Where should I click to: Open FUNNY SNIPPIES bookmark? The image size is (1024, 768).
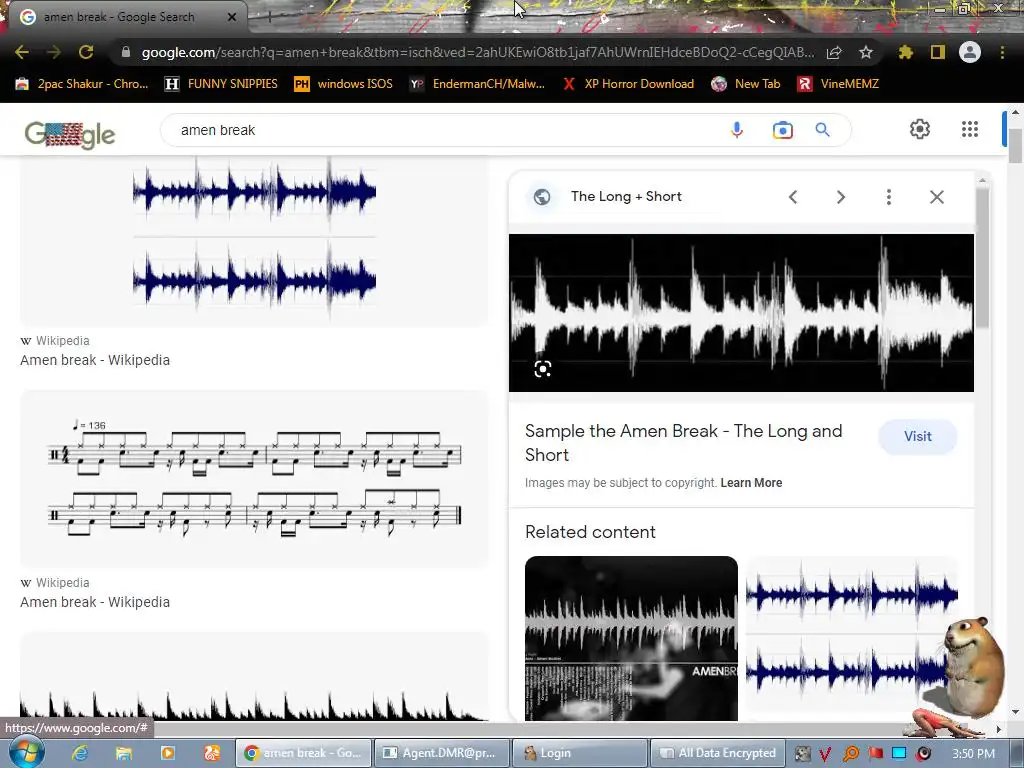221,84
